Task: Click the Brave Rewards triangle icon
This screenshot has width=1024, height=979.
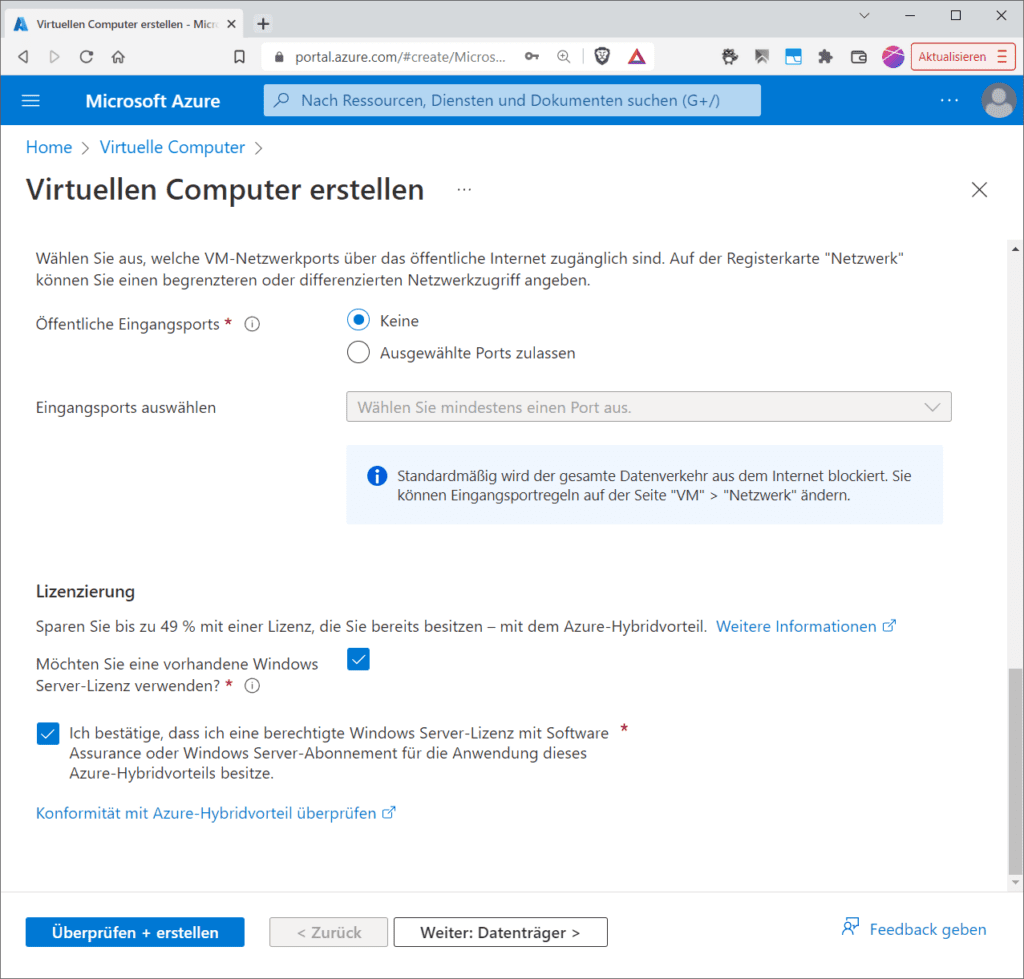Action: [637, 57]
